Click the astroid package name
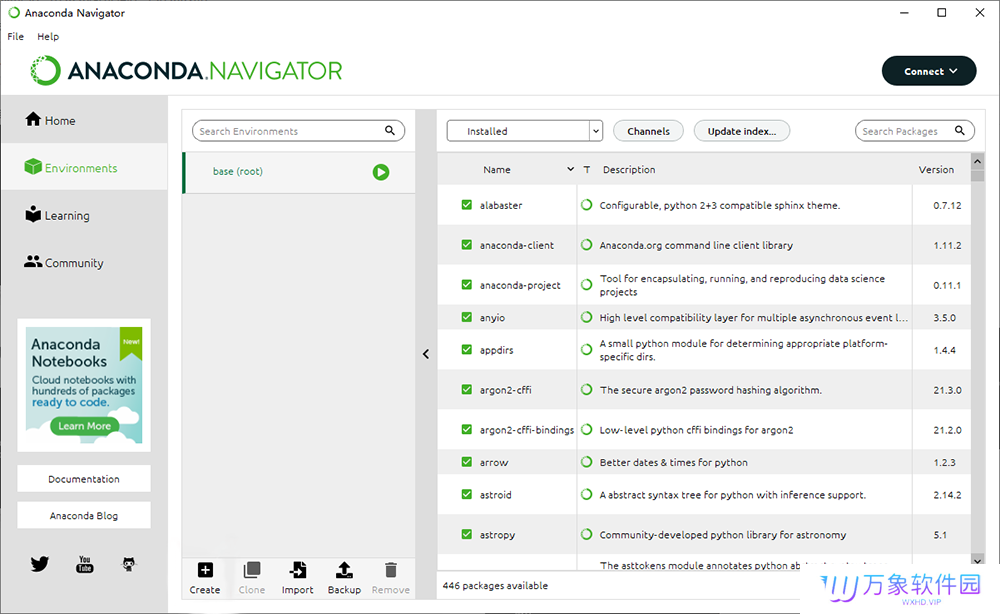Screen dimensions: 1000x614 tap(496, 494)
